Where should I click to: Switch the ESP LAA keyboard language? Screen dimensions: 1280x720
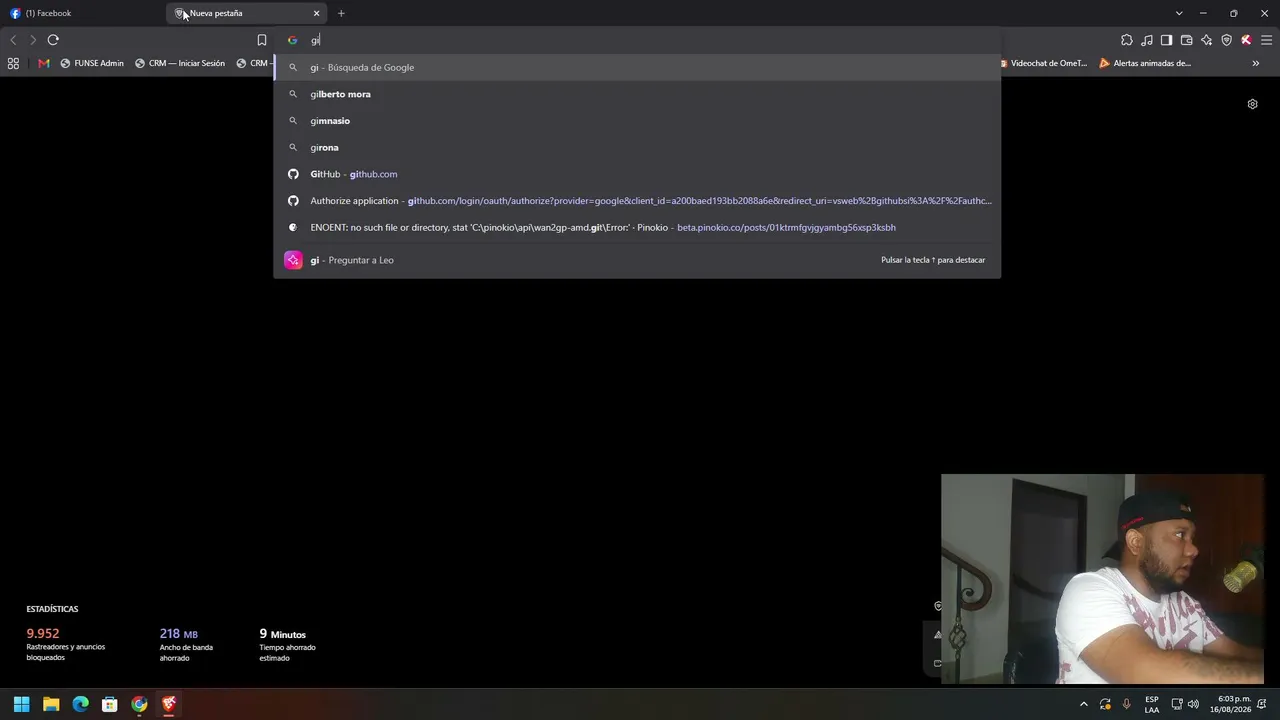point(1152,704)
